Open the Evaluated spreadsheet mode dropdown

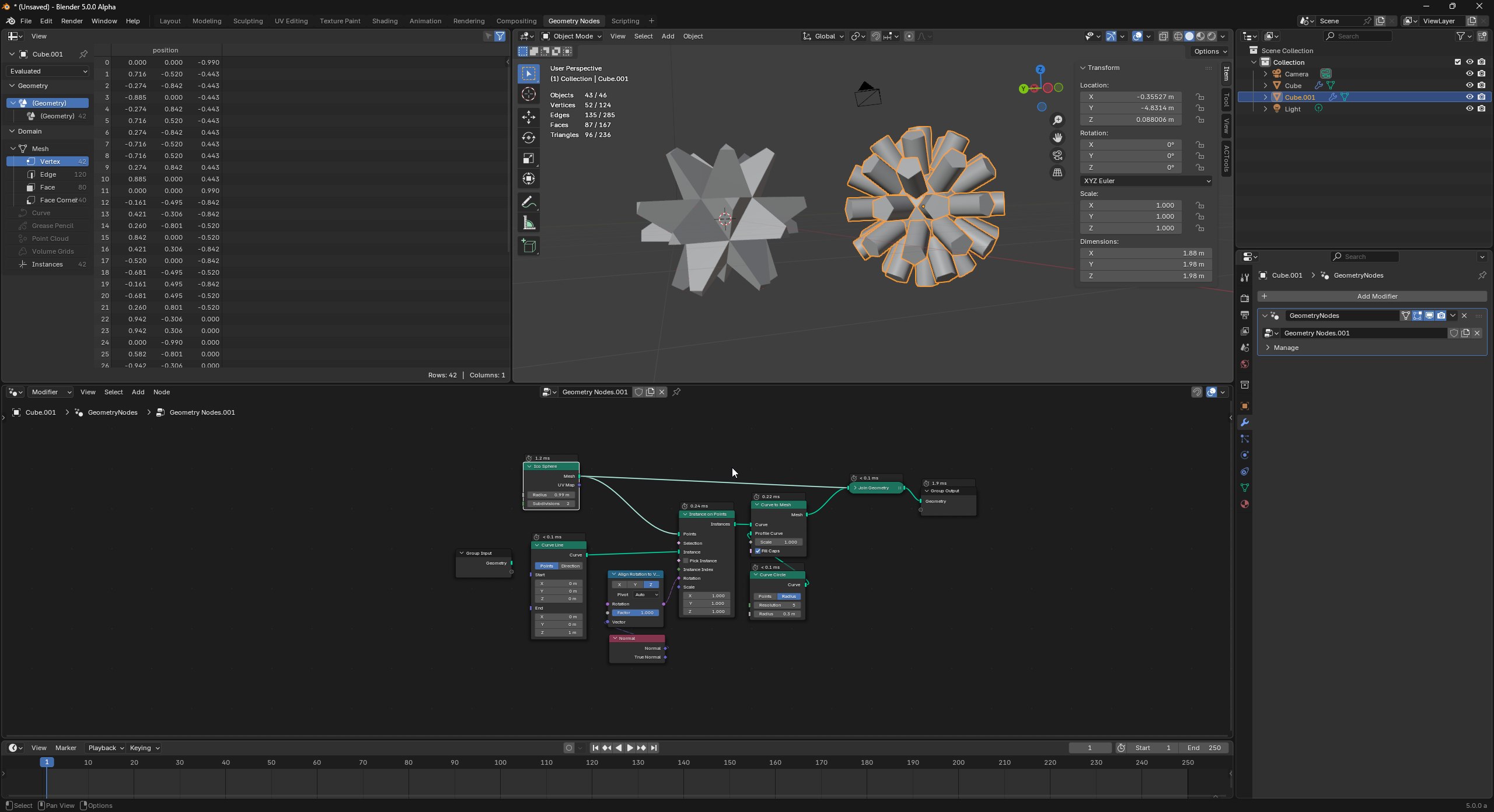[x=48, y=71]
